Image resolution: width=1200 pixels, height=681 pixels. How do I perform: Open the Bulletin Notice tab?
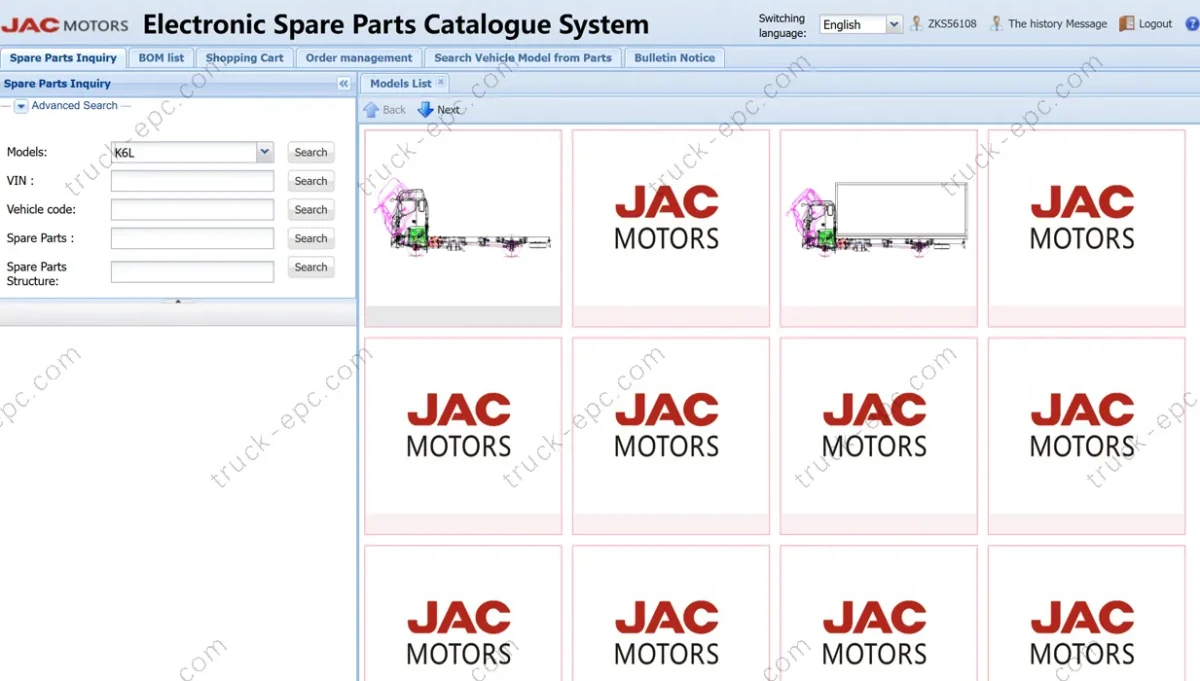(674, 58)
